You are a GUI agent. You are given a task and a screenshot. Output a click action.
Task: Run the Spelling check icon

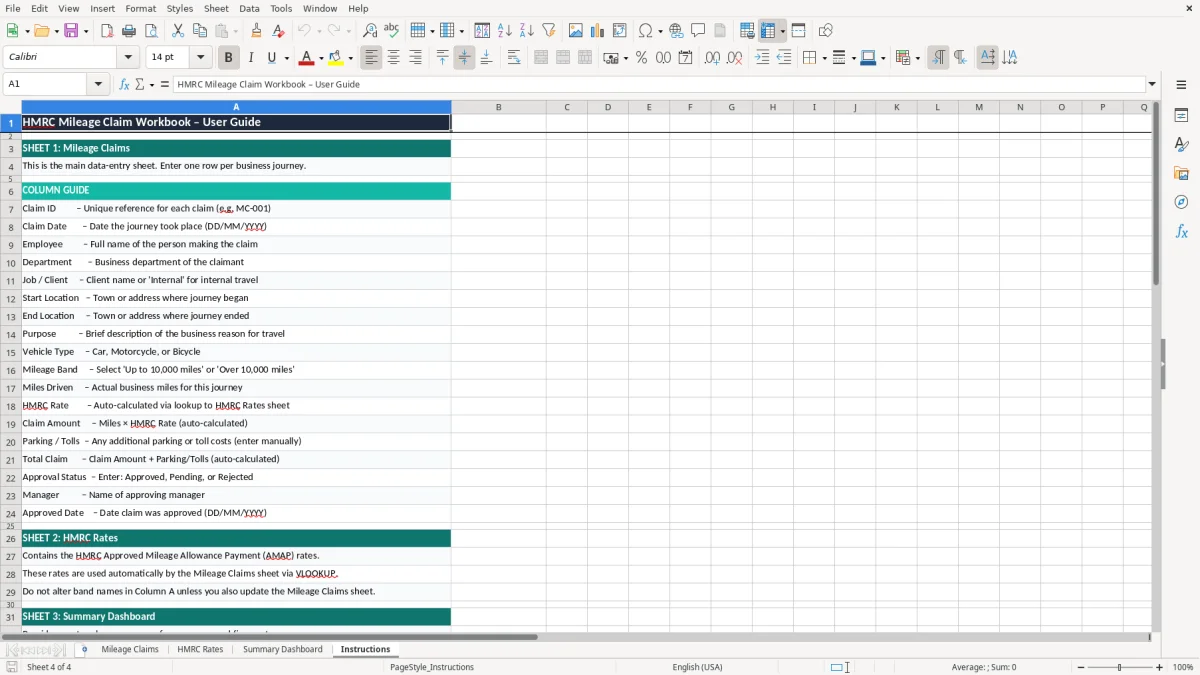[392, 31]
